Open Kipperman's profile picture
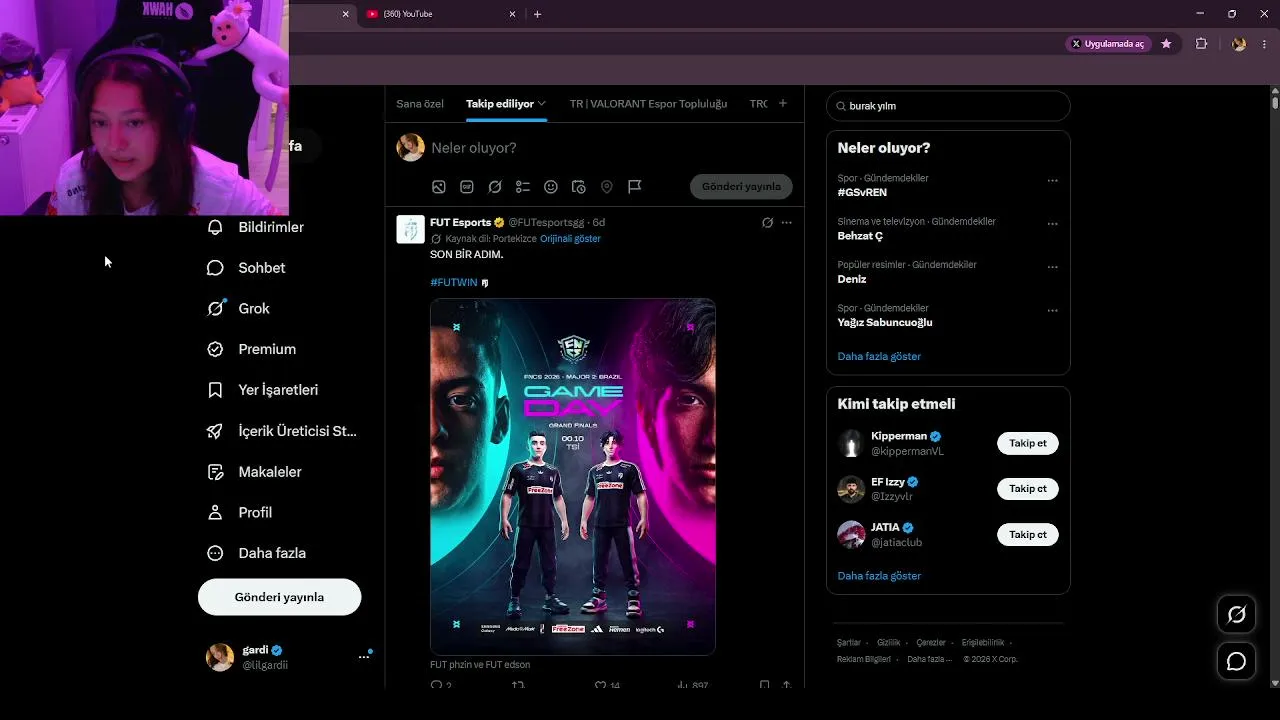Viewport: 1280px width, 720px height. click(851, 443)
